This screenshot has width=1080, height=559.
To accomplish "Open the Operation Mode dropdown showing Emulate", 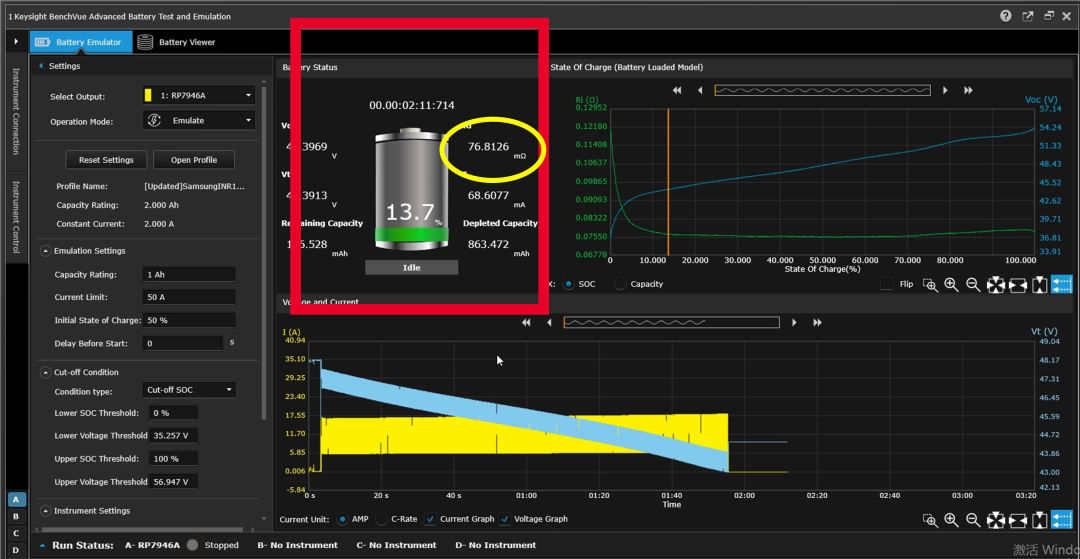I will (198, 120).
